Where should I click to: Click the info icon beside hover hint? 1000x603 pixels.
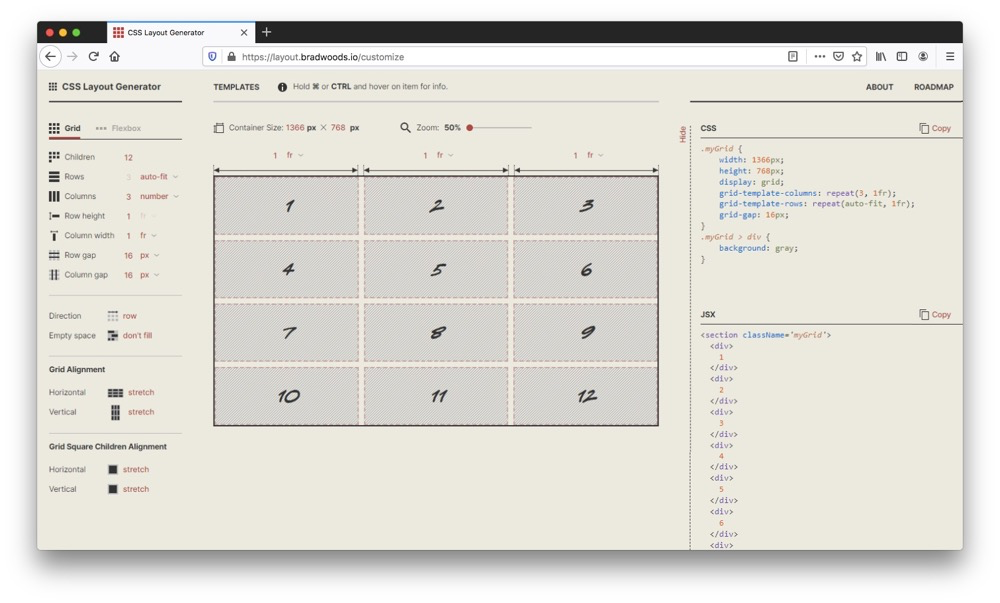click(x=282, y=87)
